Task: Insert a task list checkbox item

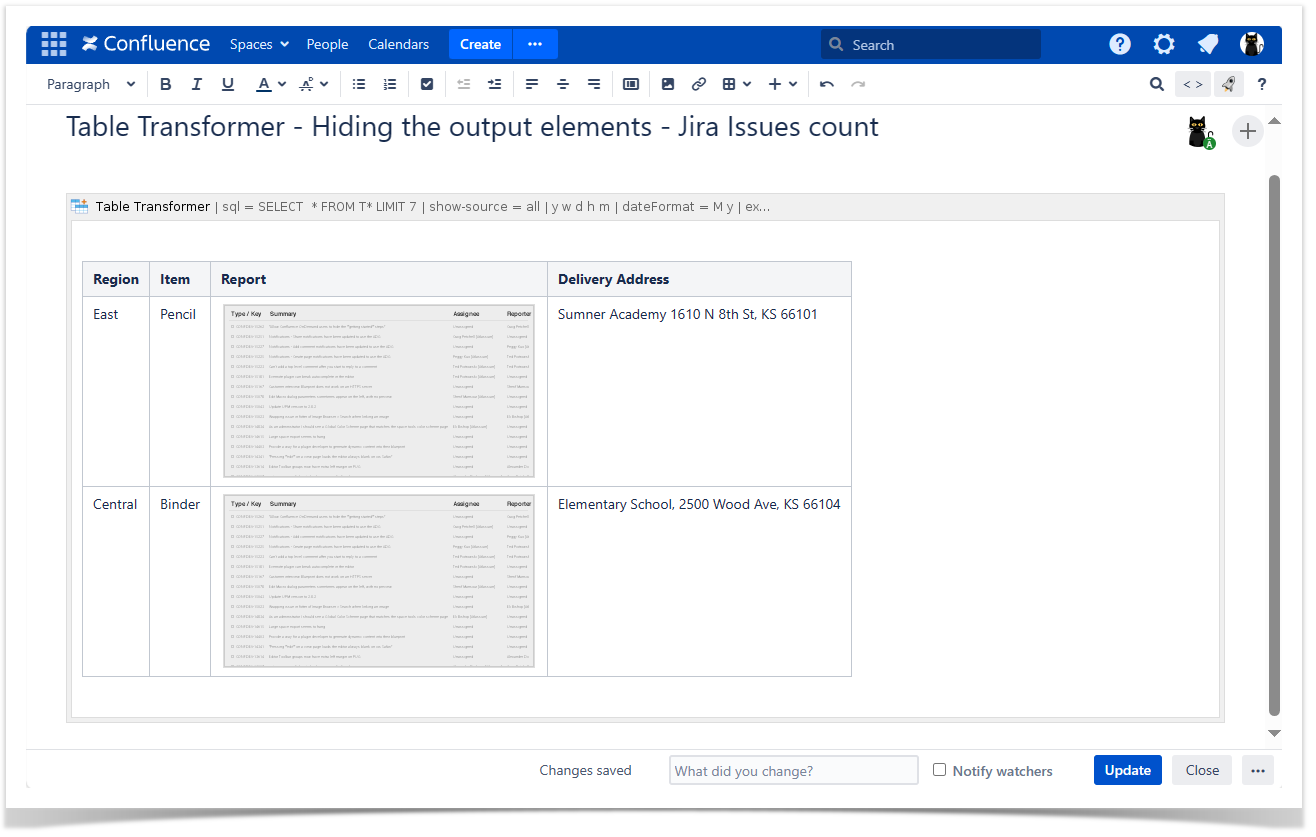Action: 427,85
